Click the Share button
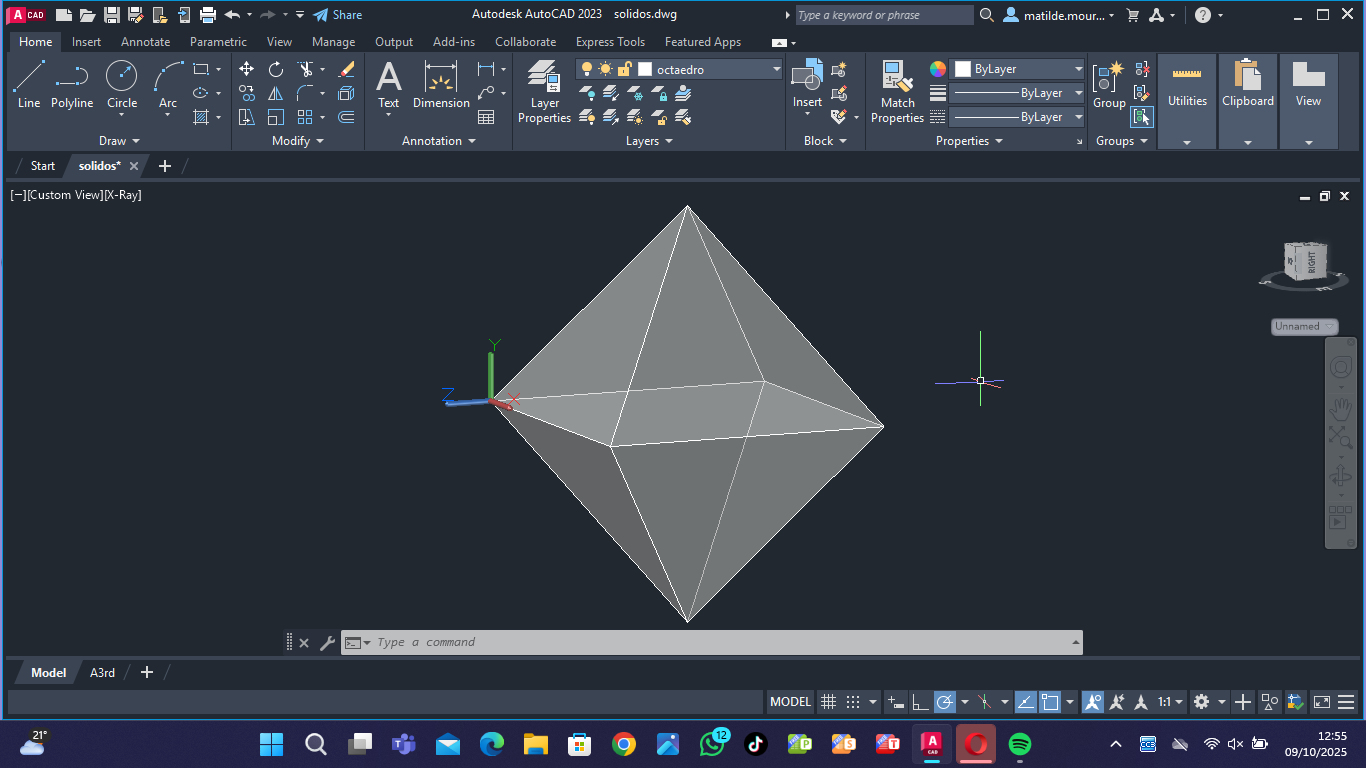1366x768 pixels. point(337,15)
